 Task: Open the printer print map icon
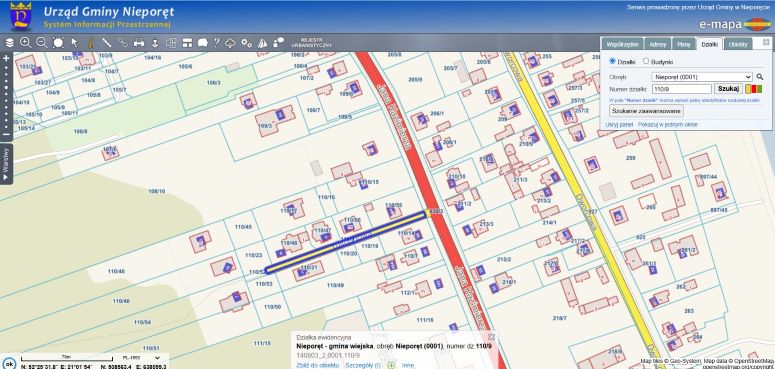pos(139,43)
